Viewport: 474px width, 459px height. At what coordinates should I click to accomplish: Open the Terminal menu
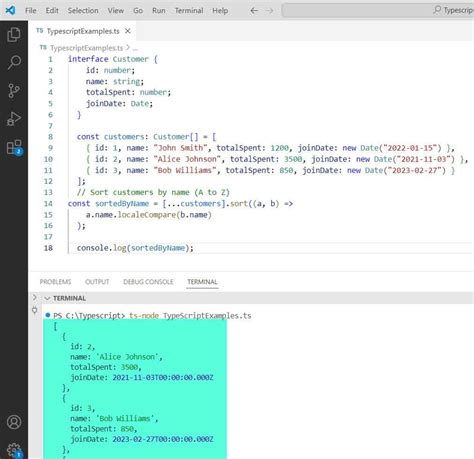(189, 11)
